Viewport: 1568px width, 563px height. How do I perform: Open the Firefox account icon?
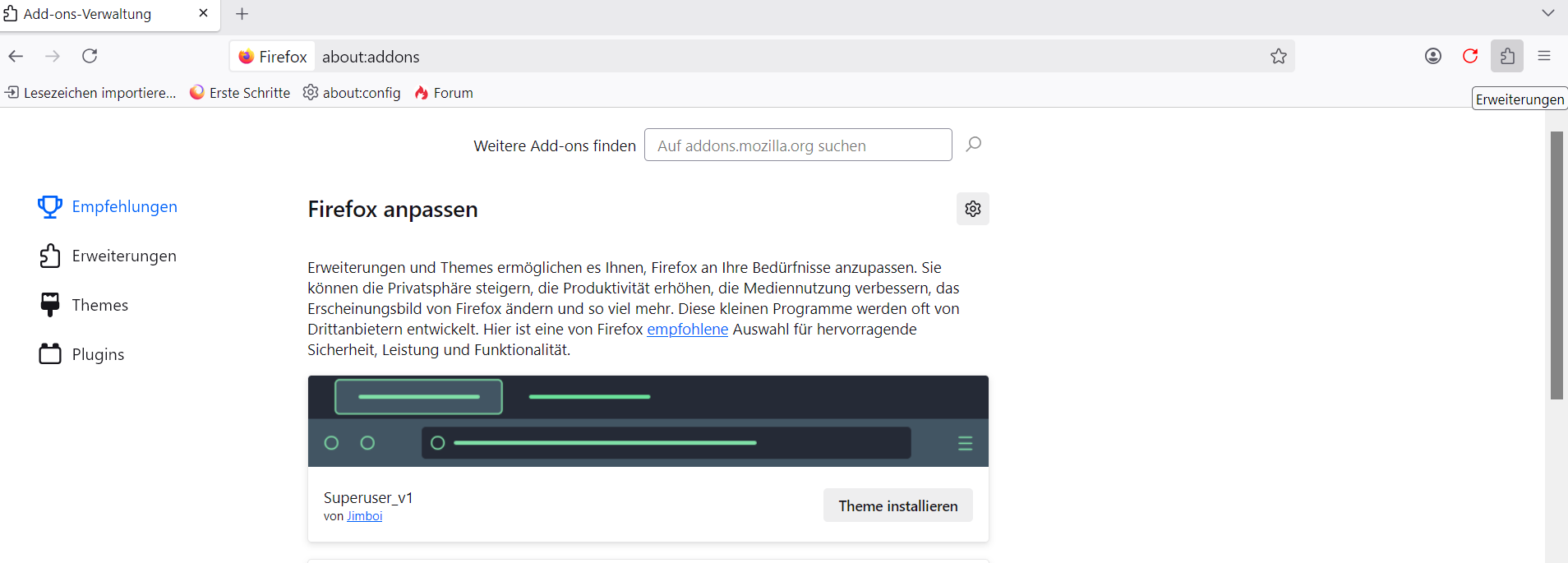1433,56
